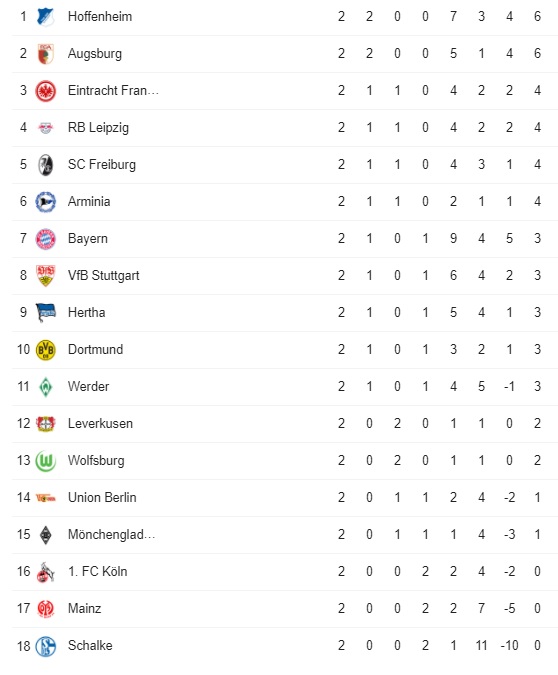This screenshot has width=558, height=675.
Task: Click Hoffenheim's points value of 6
Action: (x=537, y=16)
